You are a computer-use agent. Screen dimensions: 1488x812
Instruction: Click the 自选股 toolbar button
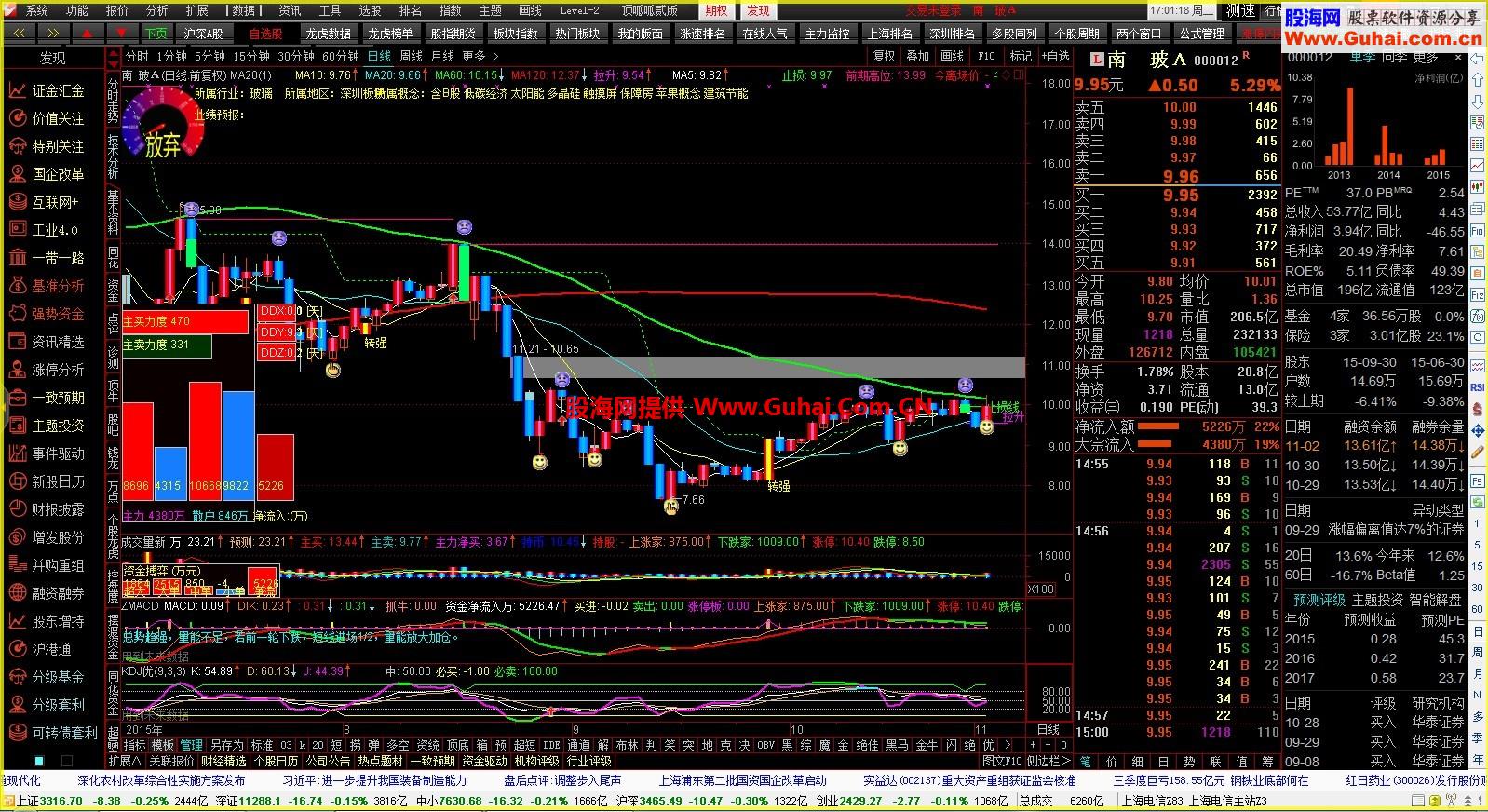266,33
